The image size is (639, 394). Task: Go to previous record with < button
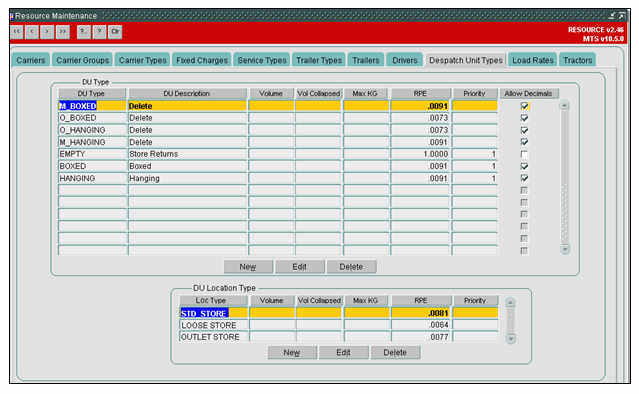[32, 32]
